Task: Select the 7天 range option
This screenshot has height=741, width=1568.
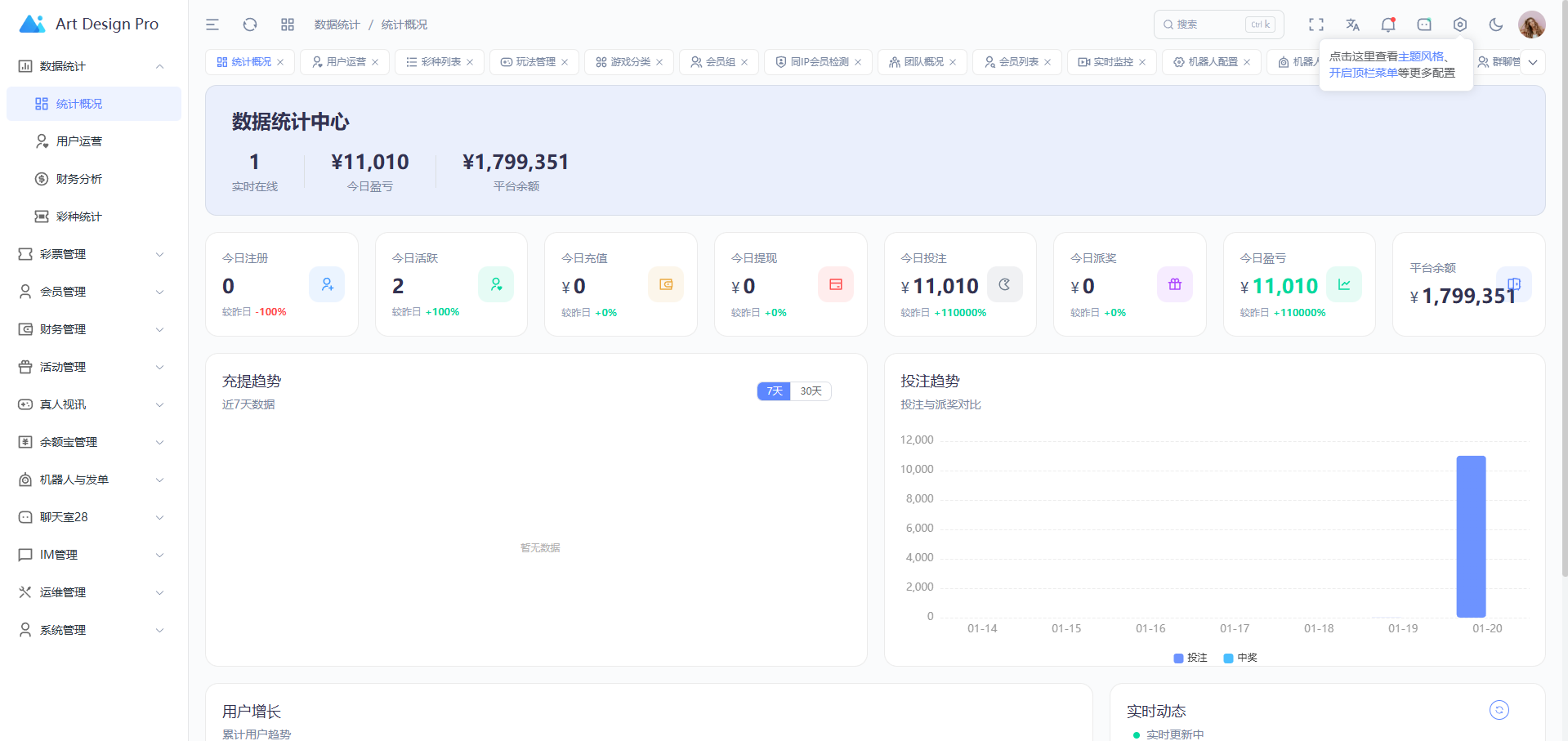Action: (x=774, y=391)
